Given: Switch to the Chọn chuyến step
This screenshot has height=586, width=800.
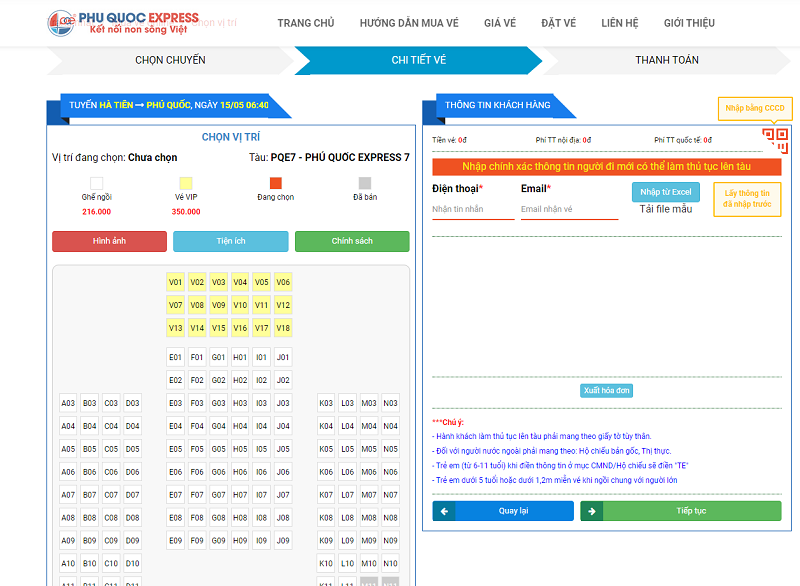Looking at the screenshot, I should pyautogui.click(x=170, y=60).
